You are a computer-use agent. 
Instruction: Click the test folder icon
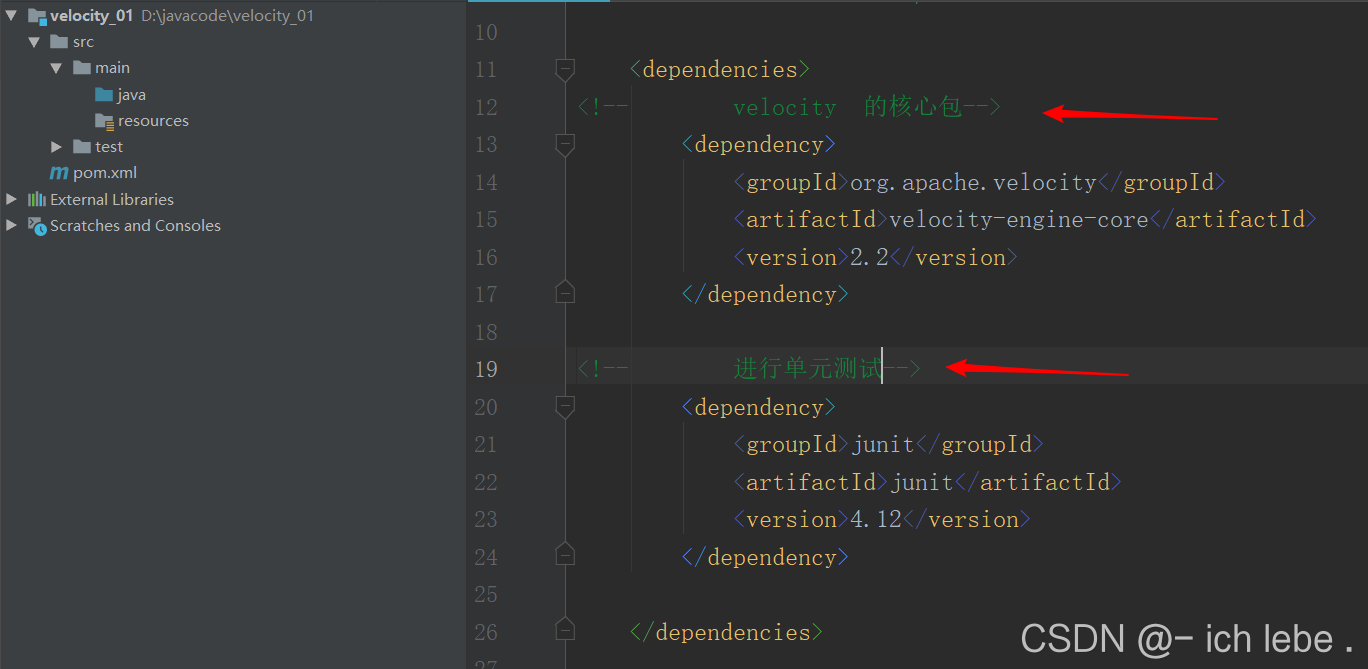(x=82, y=147)
